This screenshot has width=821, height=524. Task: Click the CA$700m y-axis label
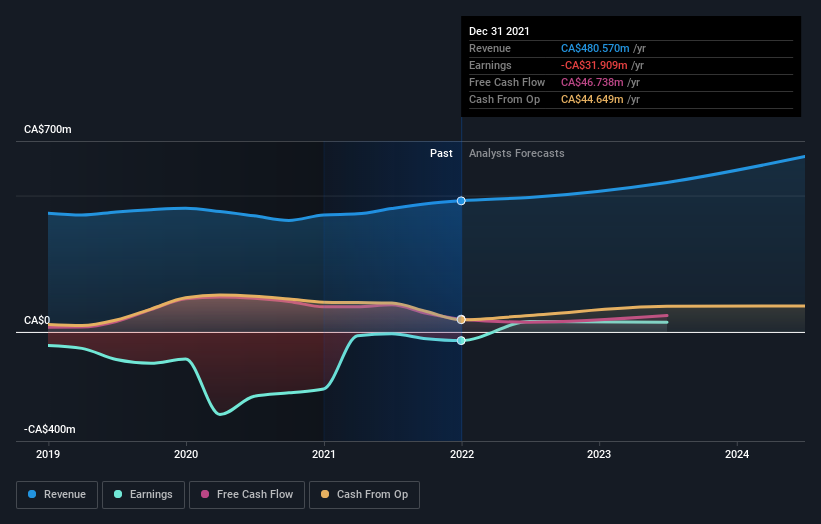[x=48, y=129]
